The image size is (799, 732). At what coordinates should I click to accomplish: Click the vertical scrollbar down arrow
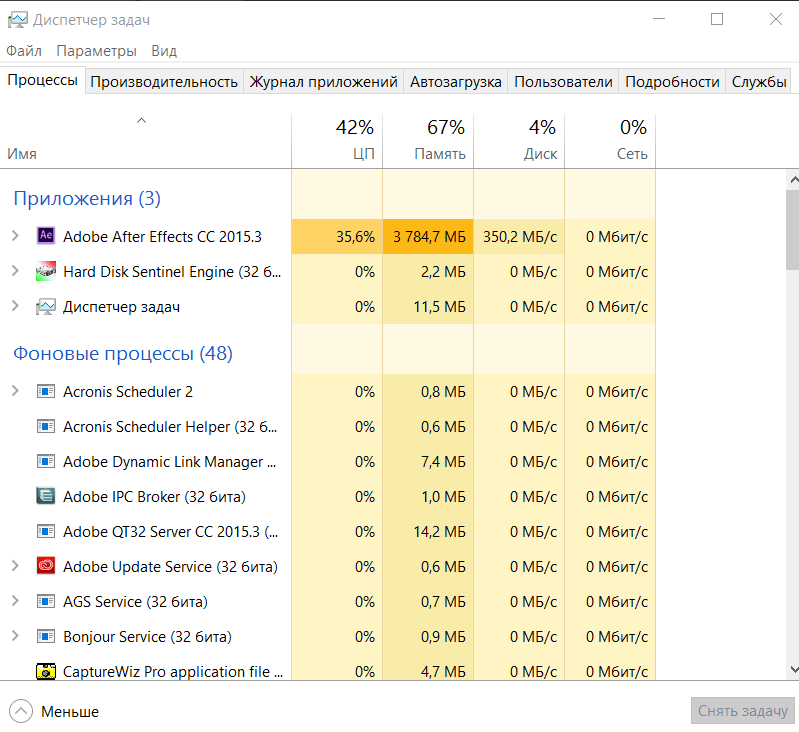[792, 670]
